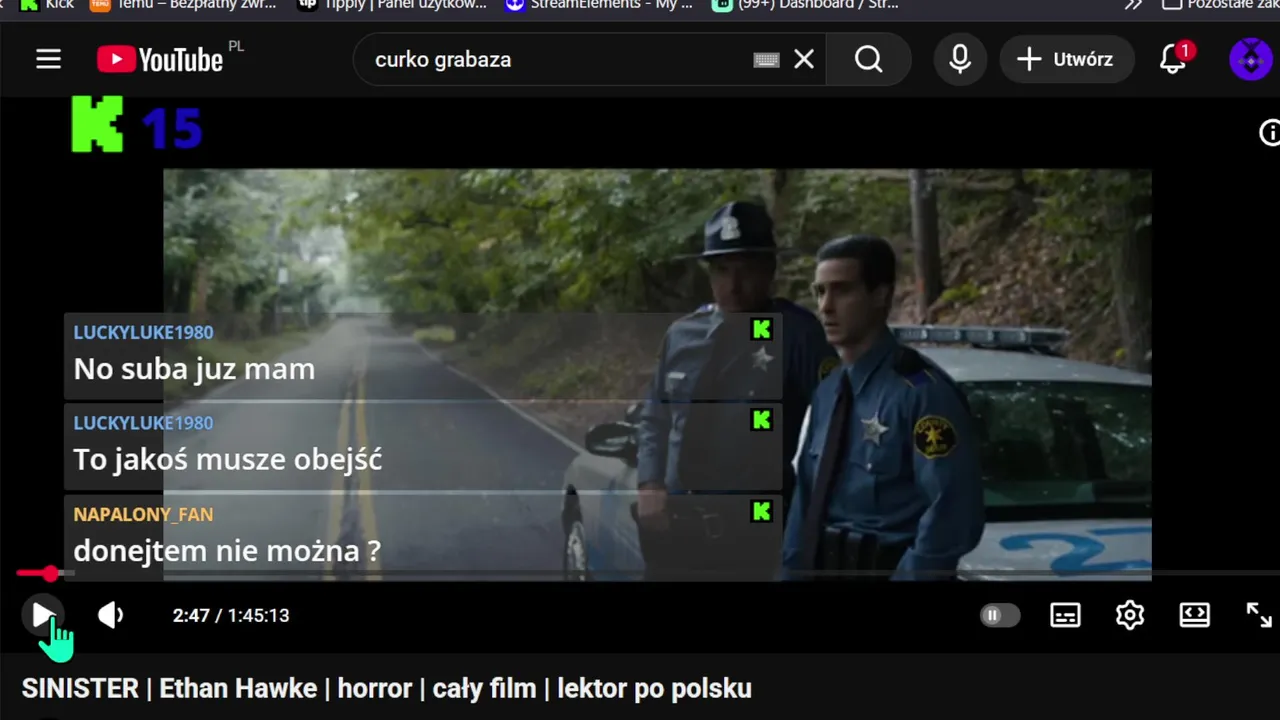This screenshot has height=720, width=1280.
Task: Open the player settings gear
Action: 1130,615
